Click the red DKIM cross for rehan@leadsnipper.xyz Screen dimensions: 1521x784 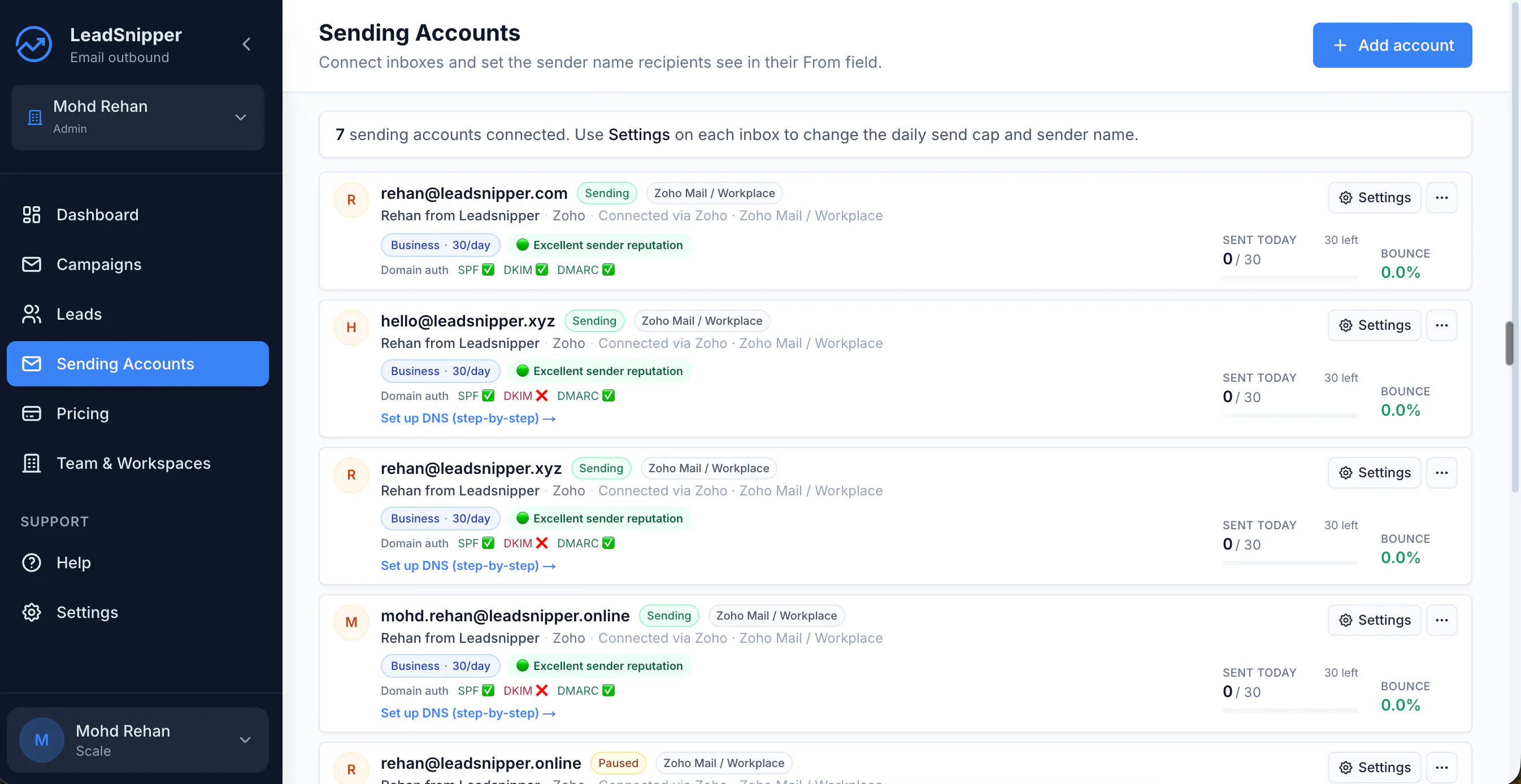541,543
